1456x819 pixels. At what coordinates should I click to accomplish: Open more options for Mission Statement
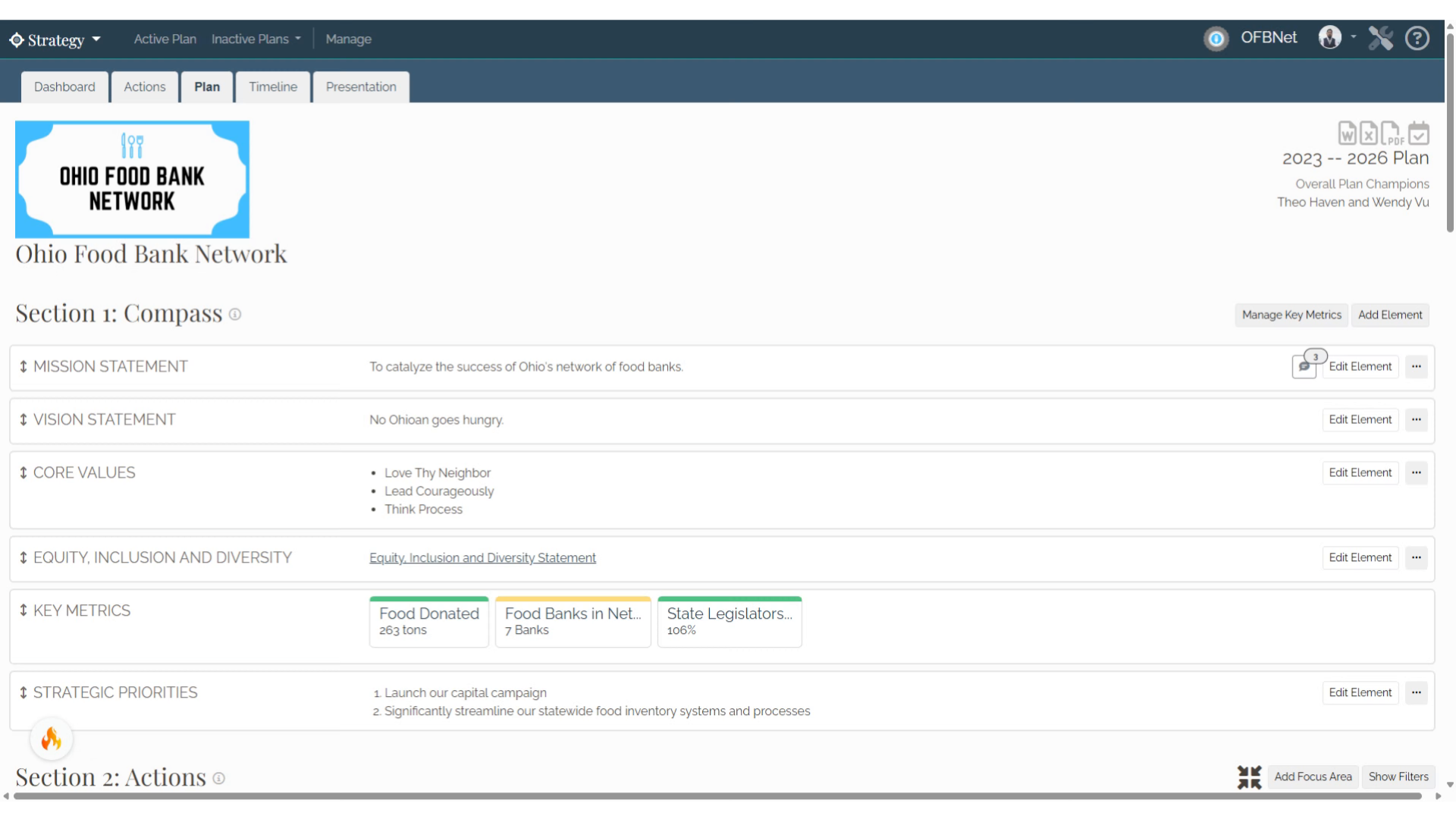point(1416,367)
